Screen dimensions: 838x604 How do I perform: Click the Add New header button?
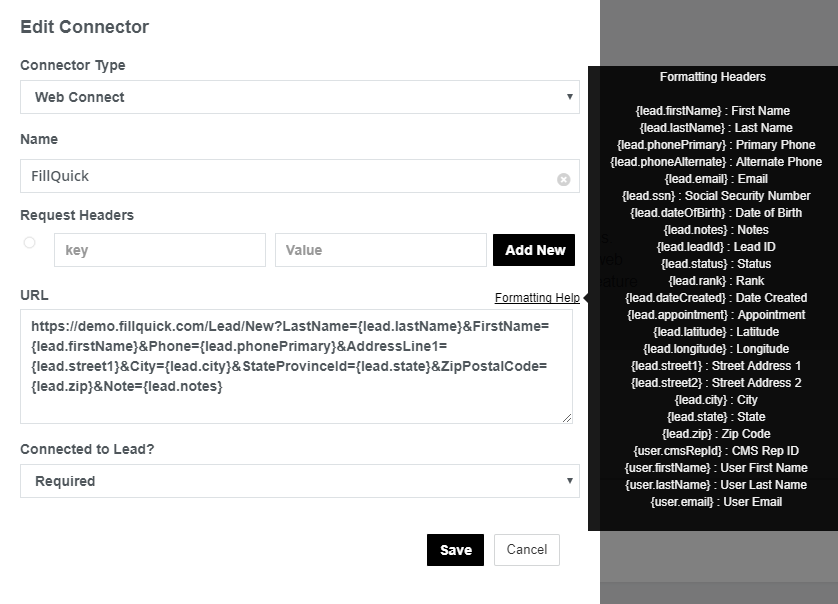point(535,250)
